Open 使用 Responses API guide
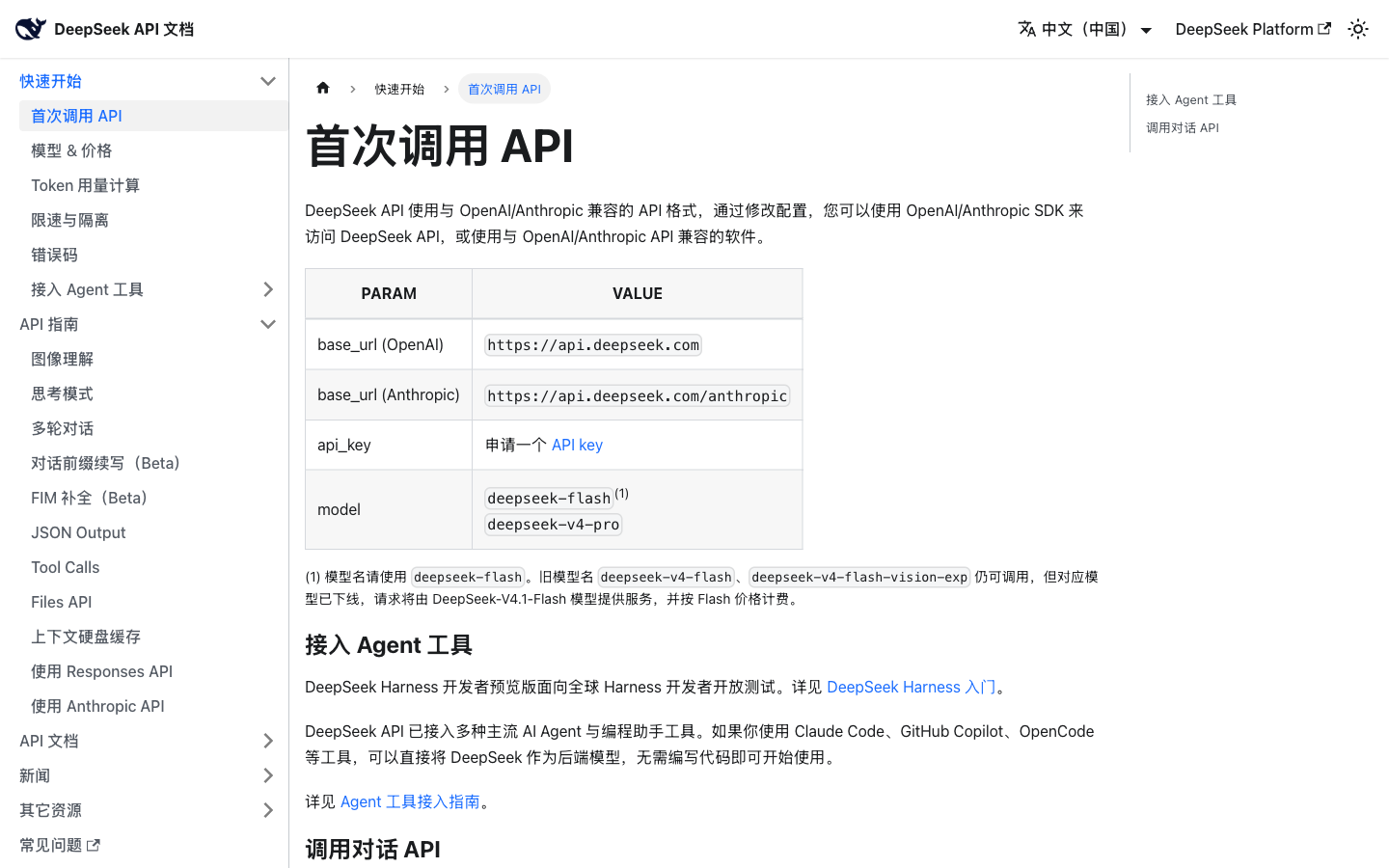 click(x=153, y=671)
